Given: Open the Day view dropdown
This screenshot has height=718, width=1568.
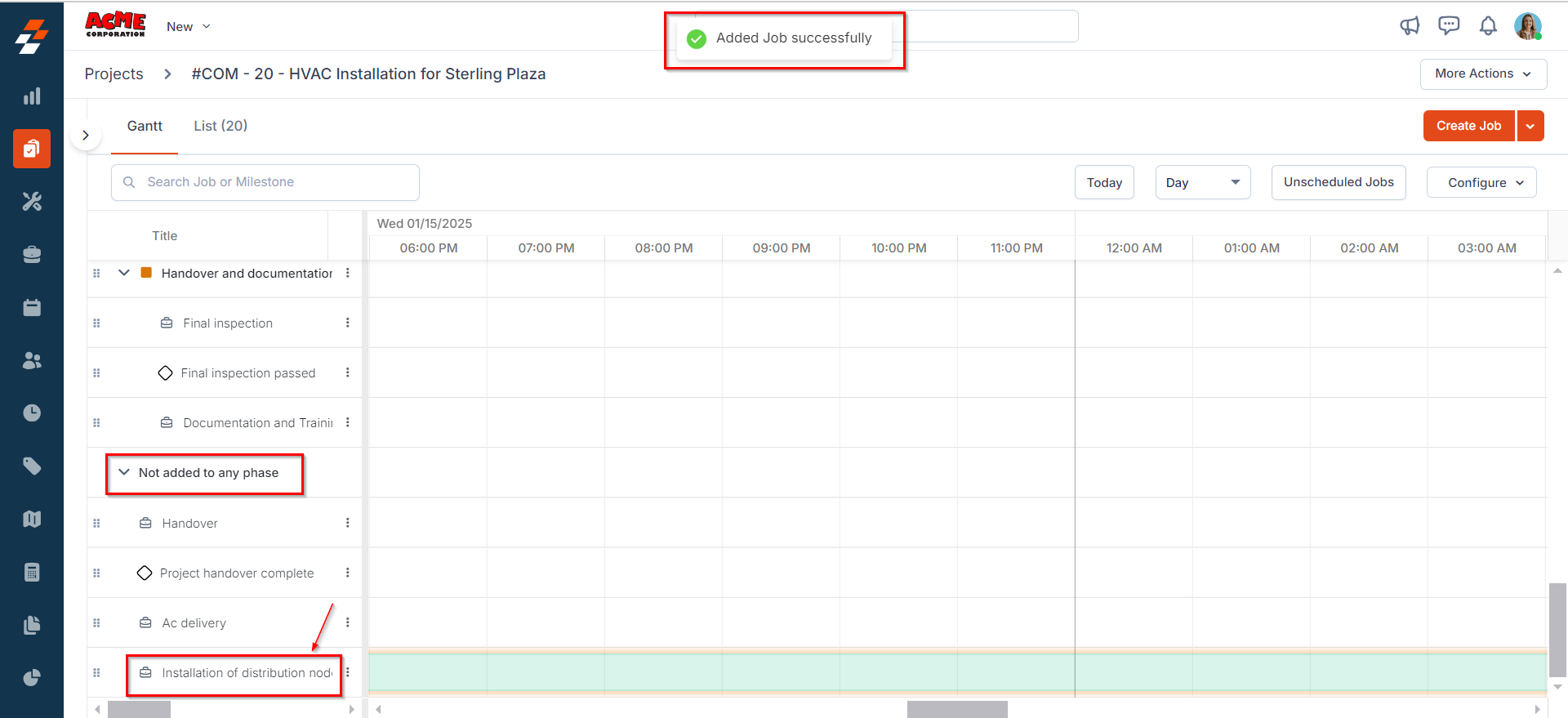Looking at the screenshot, I should coord(1202,182).
